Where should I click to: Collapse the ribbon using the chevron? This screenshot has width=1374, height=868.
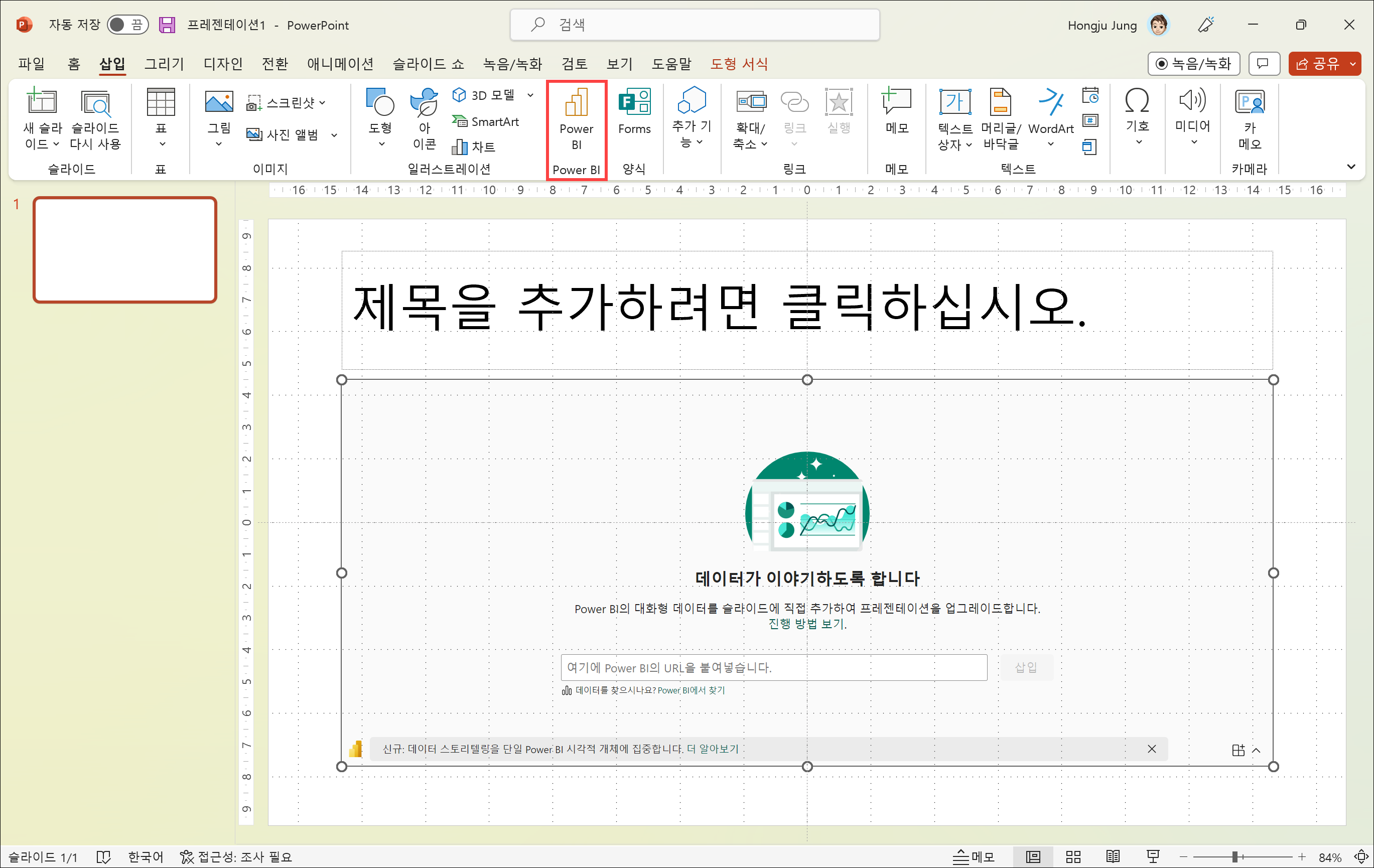click(1350, 167)
